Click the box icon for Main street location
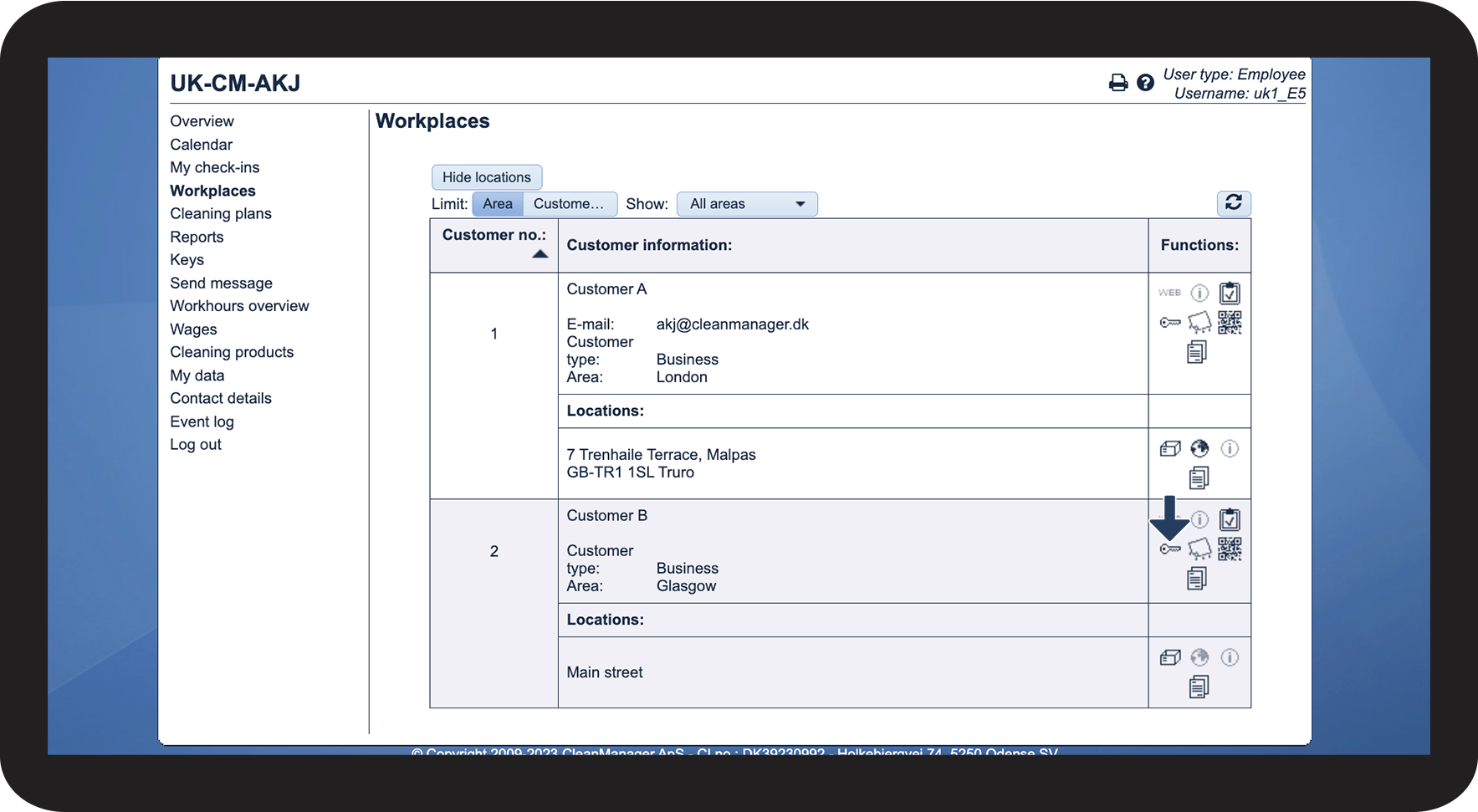The height and width of the screenshot is (812, 1478). 1170,658
